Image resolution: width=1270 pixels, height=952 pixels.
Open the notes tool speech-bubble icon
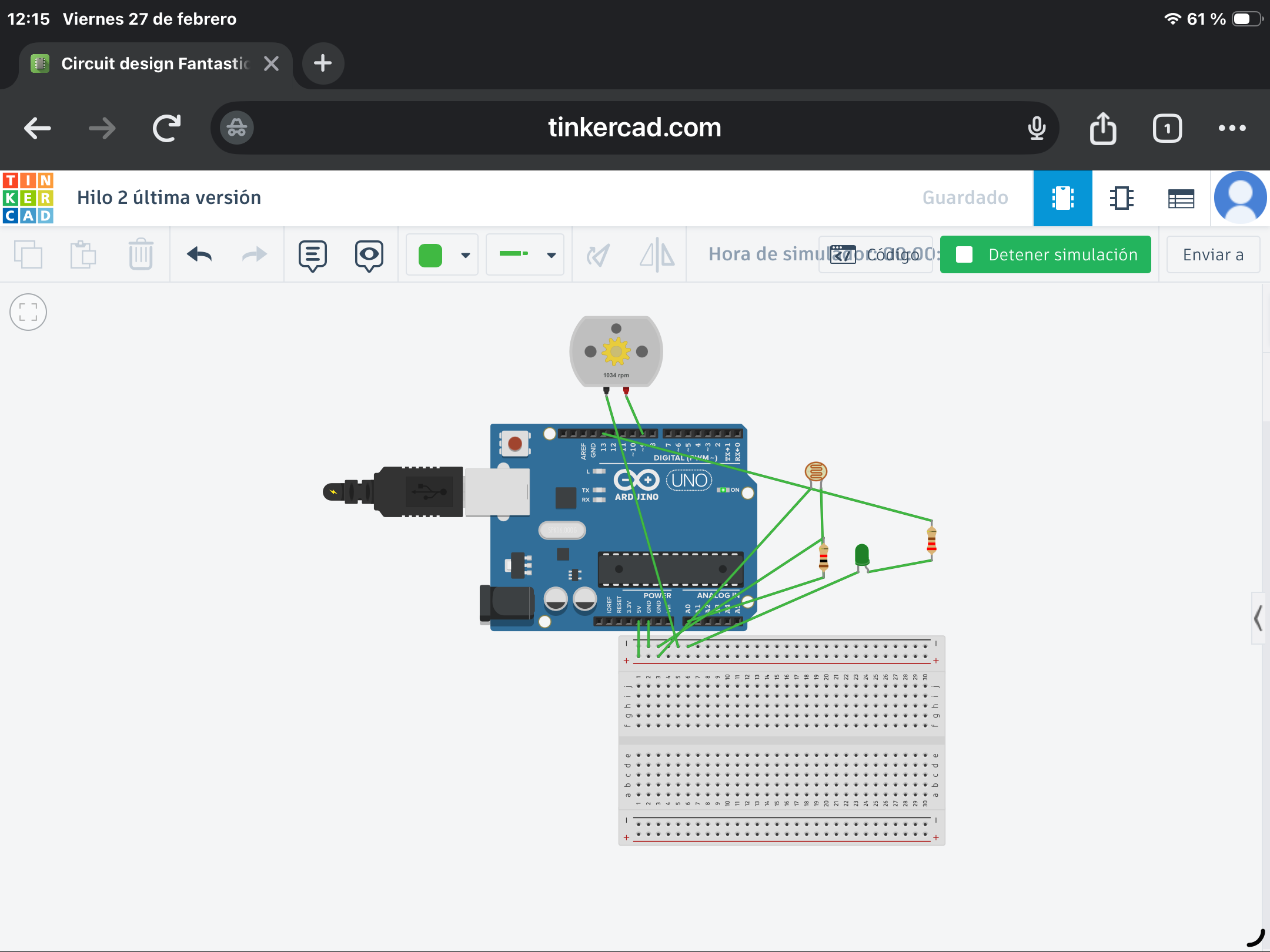(x=312, y=255)
